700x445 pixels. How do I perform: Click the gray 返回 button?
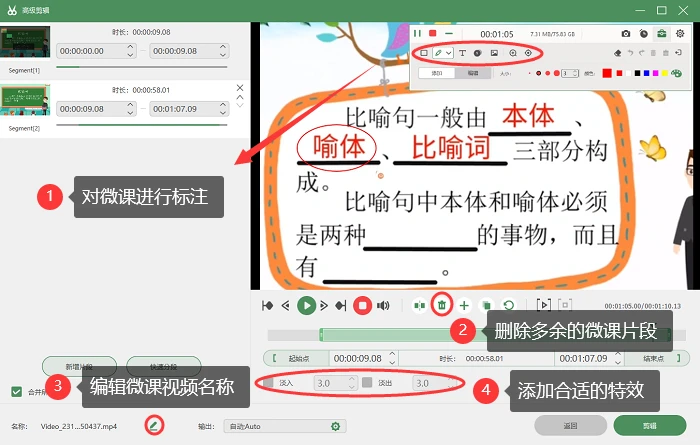571,425
